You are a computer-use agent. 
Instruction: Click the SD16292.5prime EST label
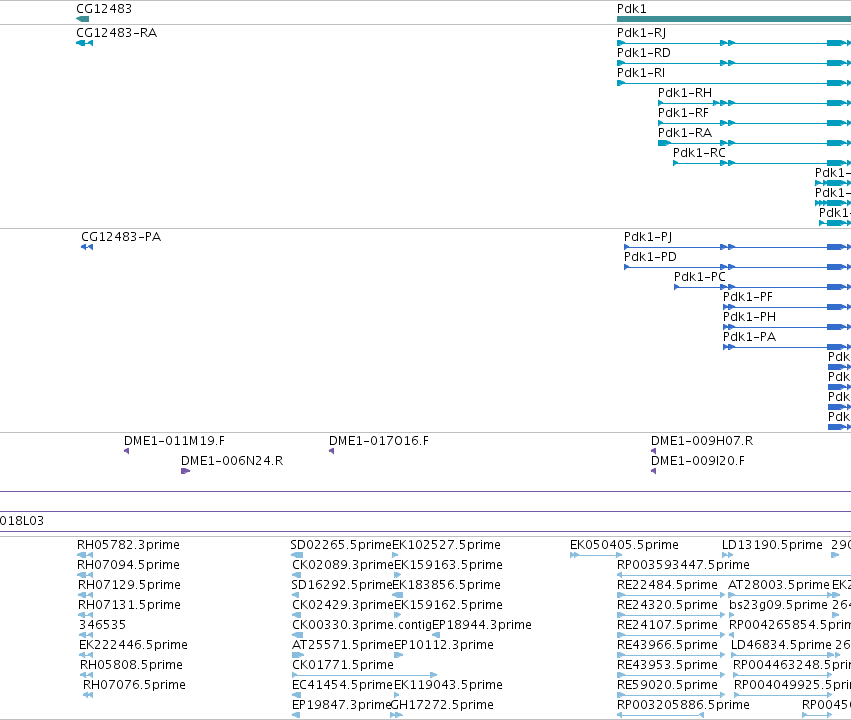pos(341,585)
